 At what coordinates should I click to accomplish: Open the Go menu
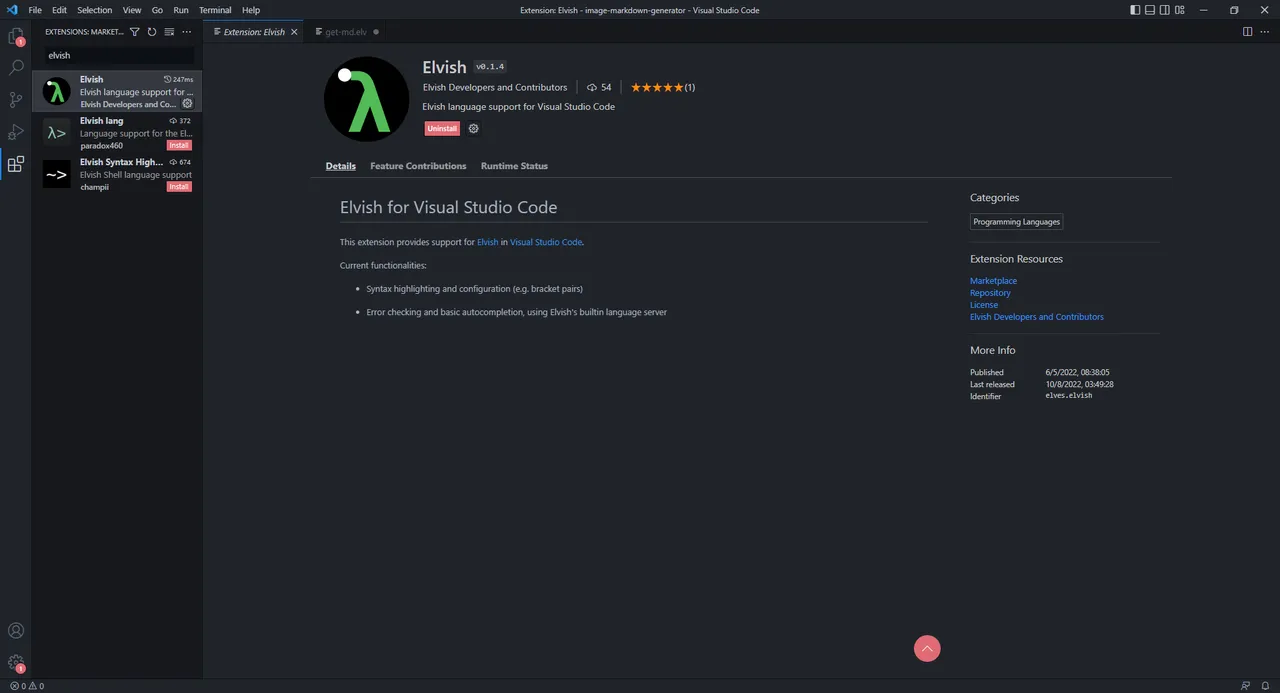point(157,10)
